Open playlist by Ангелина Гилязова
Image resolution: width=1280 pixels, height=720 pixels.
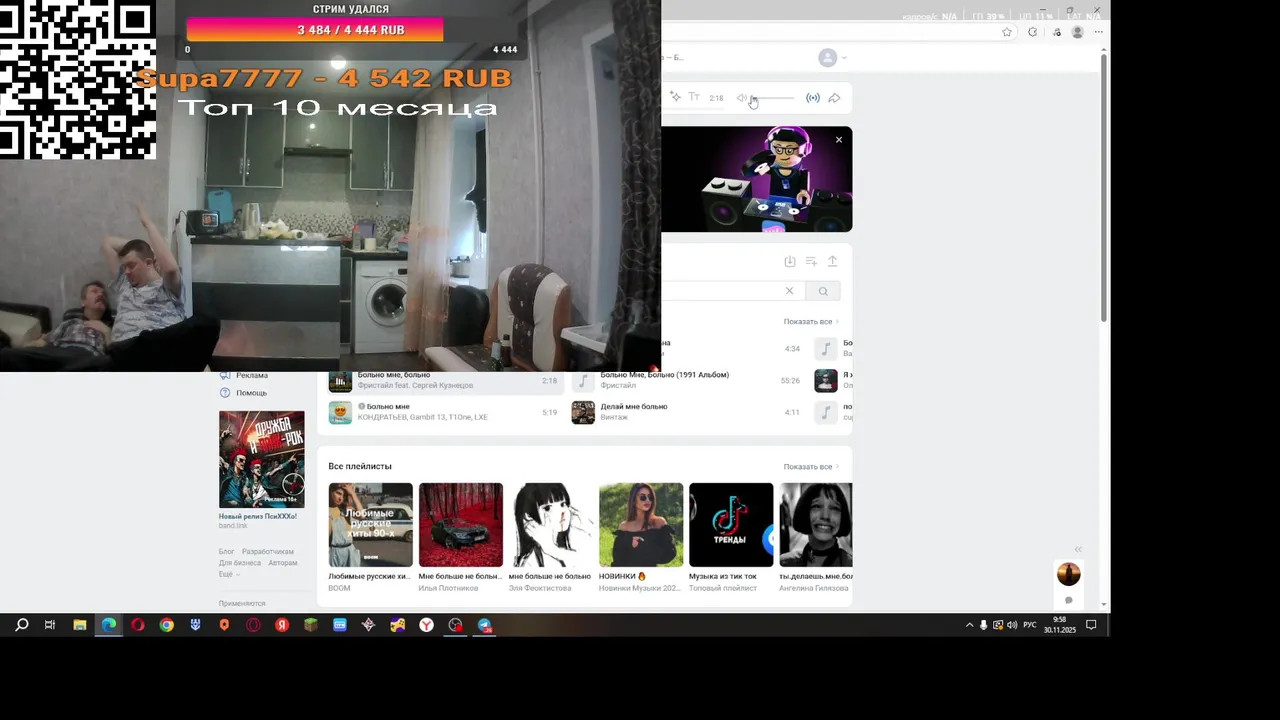(x=816, y=525)
